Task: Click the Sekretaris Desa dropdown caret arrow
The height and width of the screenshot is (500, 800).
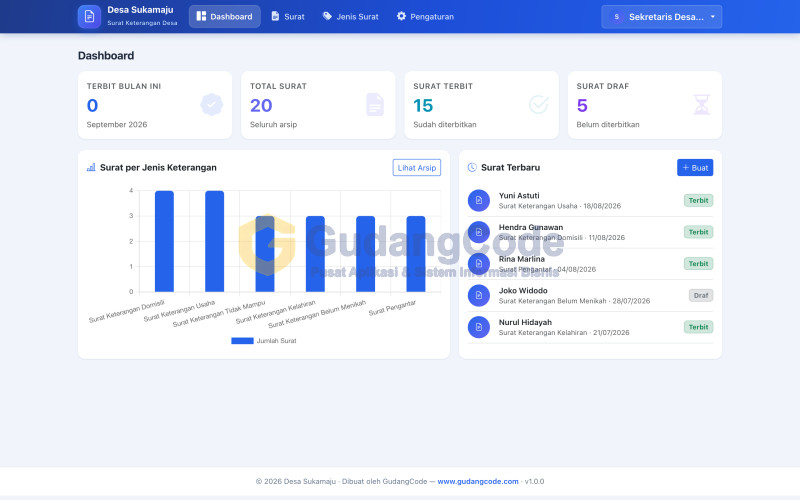Action: point(713,17)
